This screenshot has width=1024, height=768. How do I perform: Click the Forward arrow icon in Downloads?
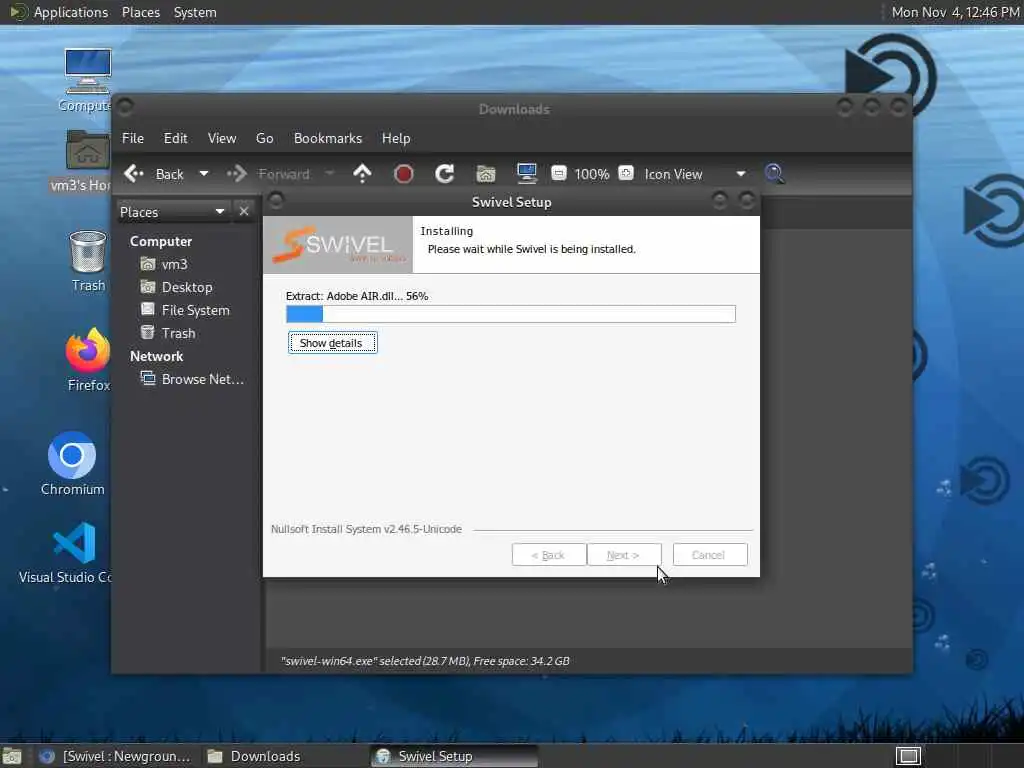[x=236, y=174]
